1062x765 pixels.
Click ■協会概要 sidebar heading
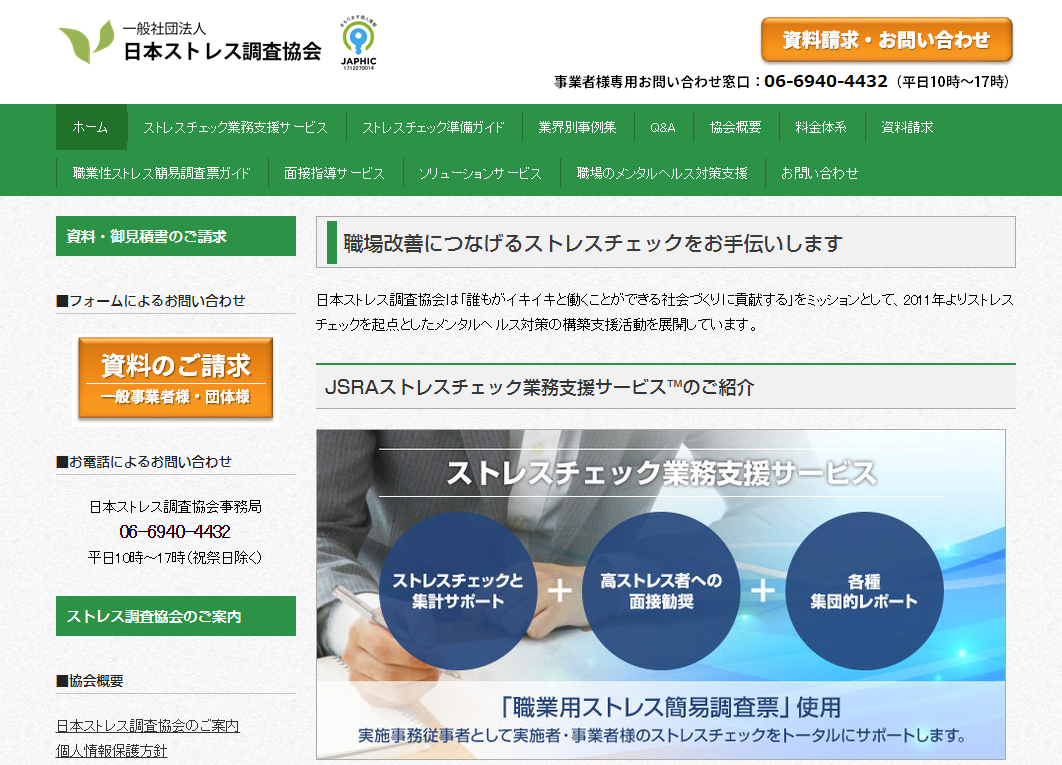pos(90,681)
